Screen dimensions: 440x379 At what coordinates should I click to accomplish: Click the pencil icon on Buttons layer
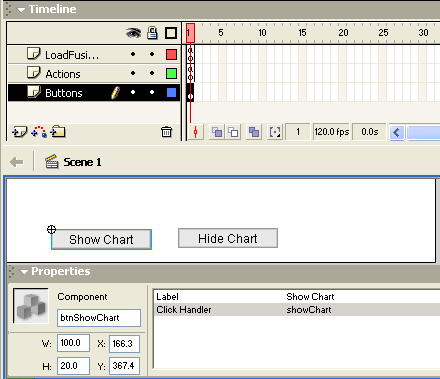(x=115, y=93)
